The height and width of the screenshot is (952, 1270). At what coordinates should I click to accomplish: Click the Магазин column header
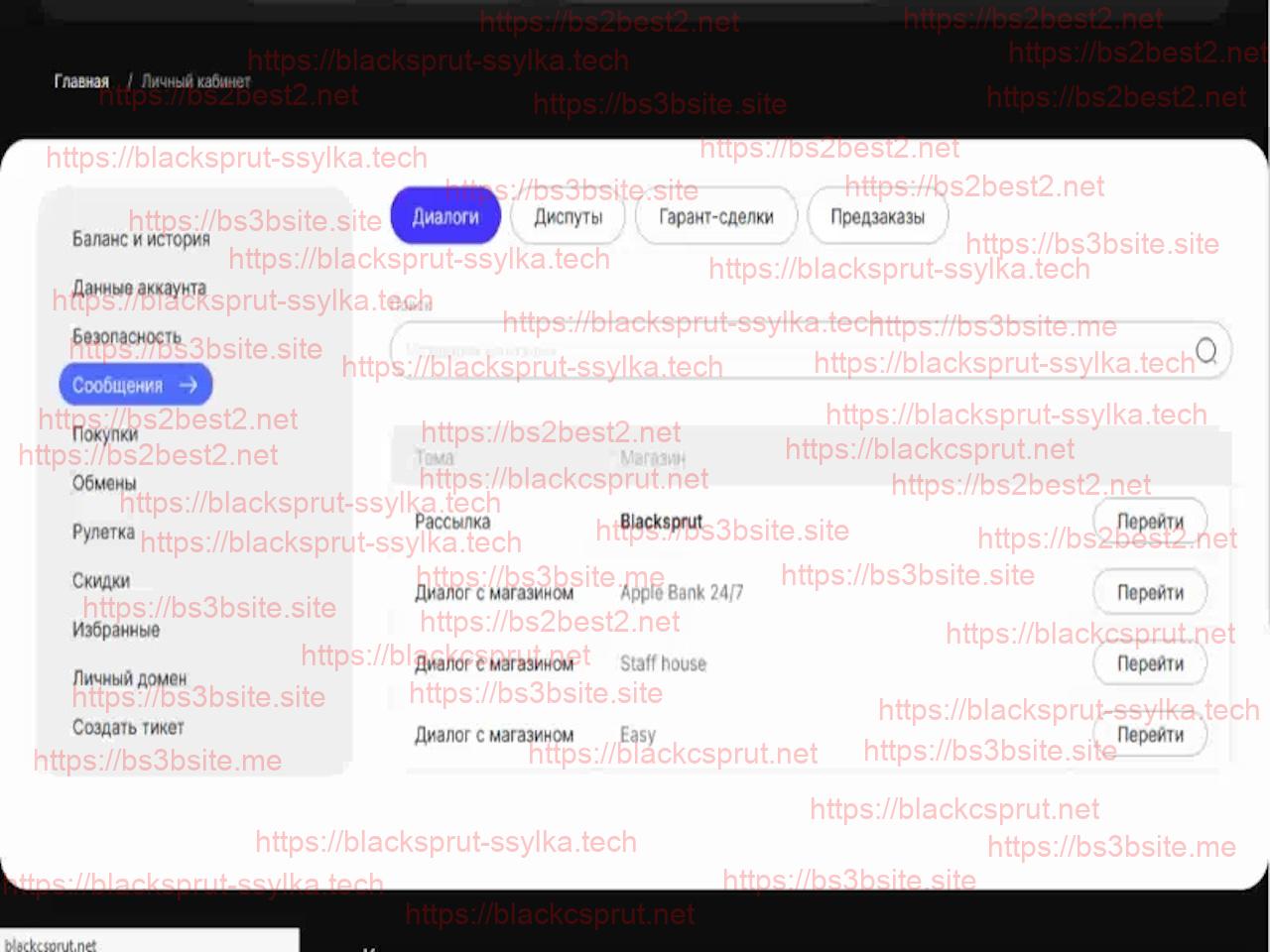pyautogui.click(x=652, y=457)
